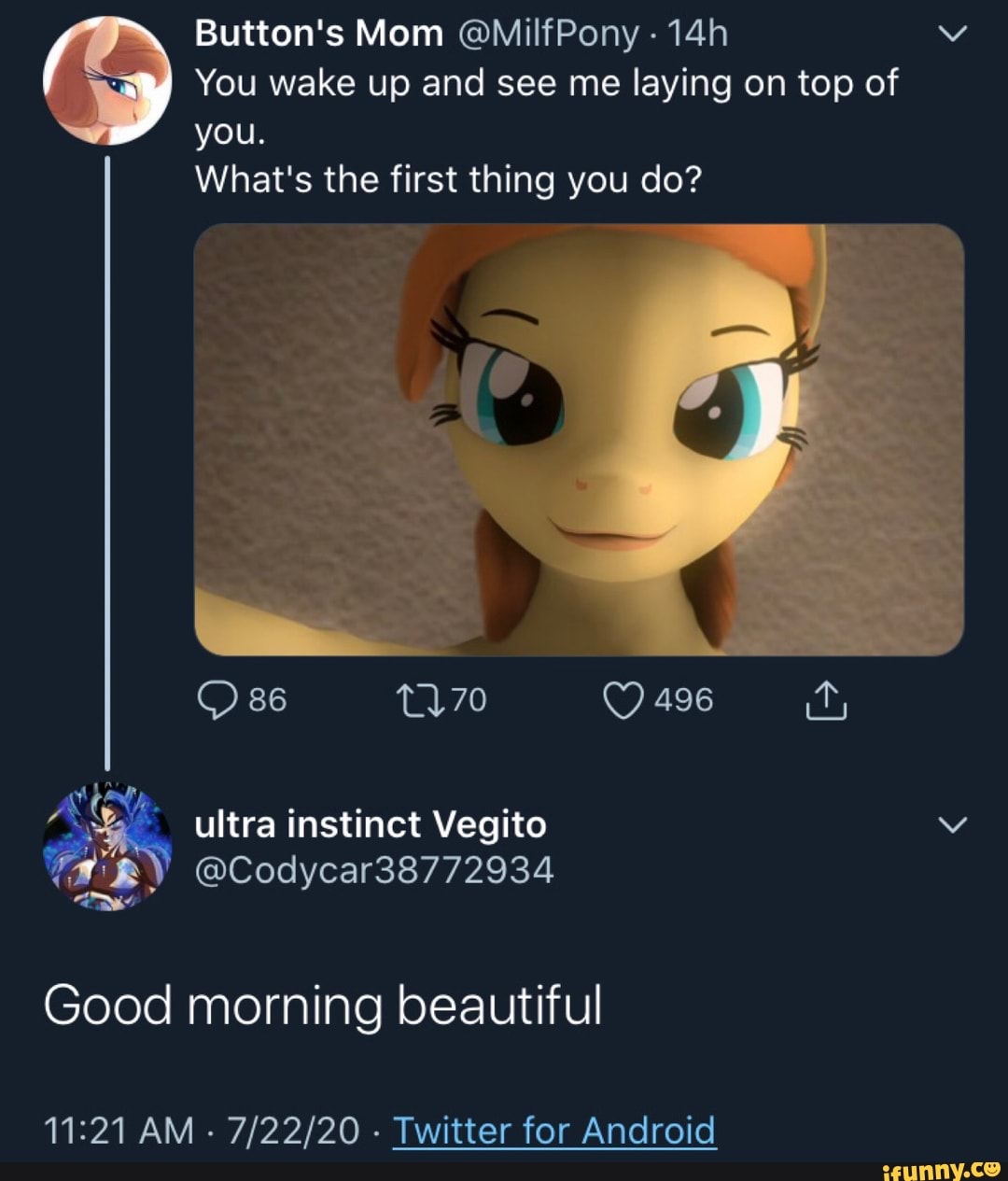Screen dimensions: 1008x1181
Task: Click the reply speech bubble icon
Action: (x=217, y=700)
